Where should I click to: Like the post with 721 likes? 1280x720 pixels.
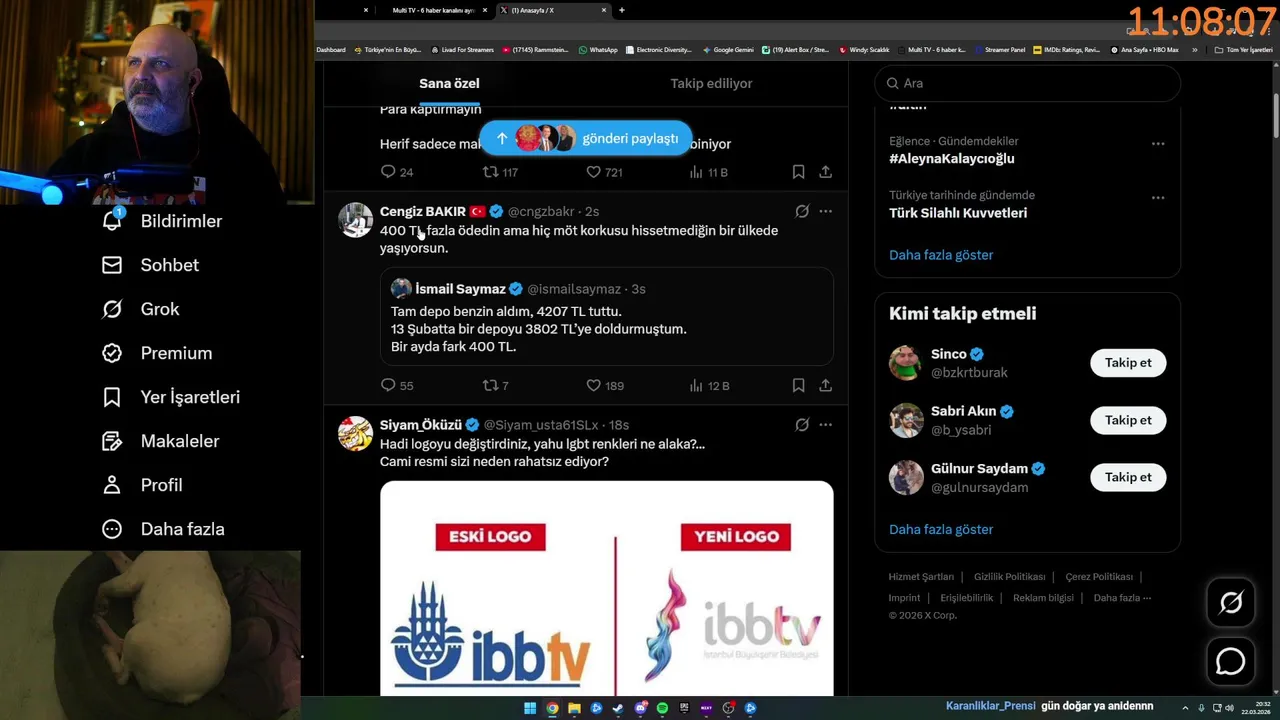point(604,172)
